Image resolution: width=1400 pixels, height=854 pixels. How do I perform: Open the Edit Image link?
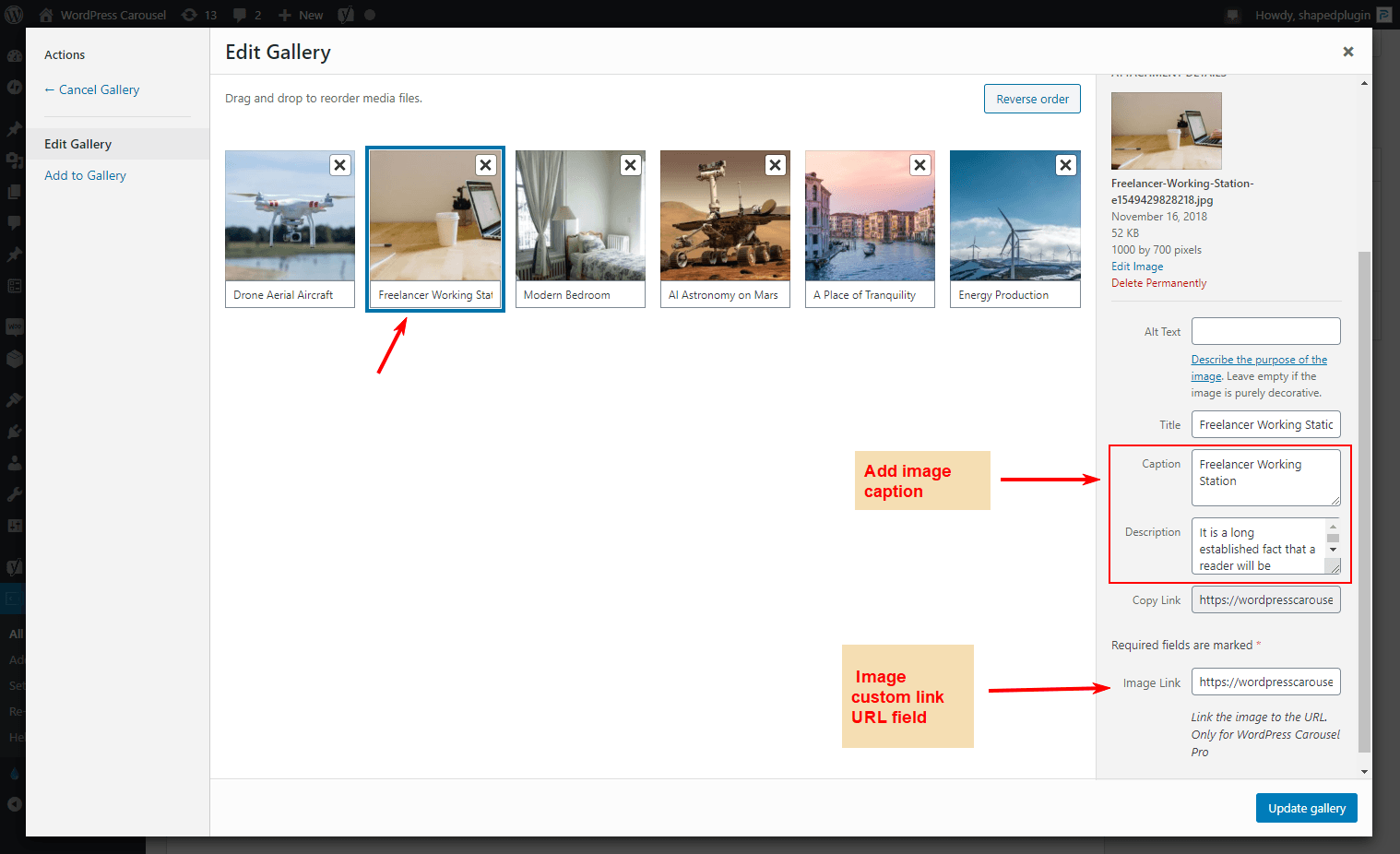tap(1137, 266)
